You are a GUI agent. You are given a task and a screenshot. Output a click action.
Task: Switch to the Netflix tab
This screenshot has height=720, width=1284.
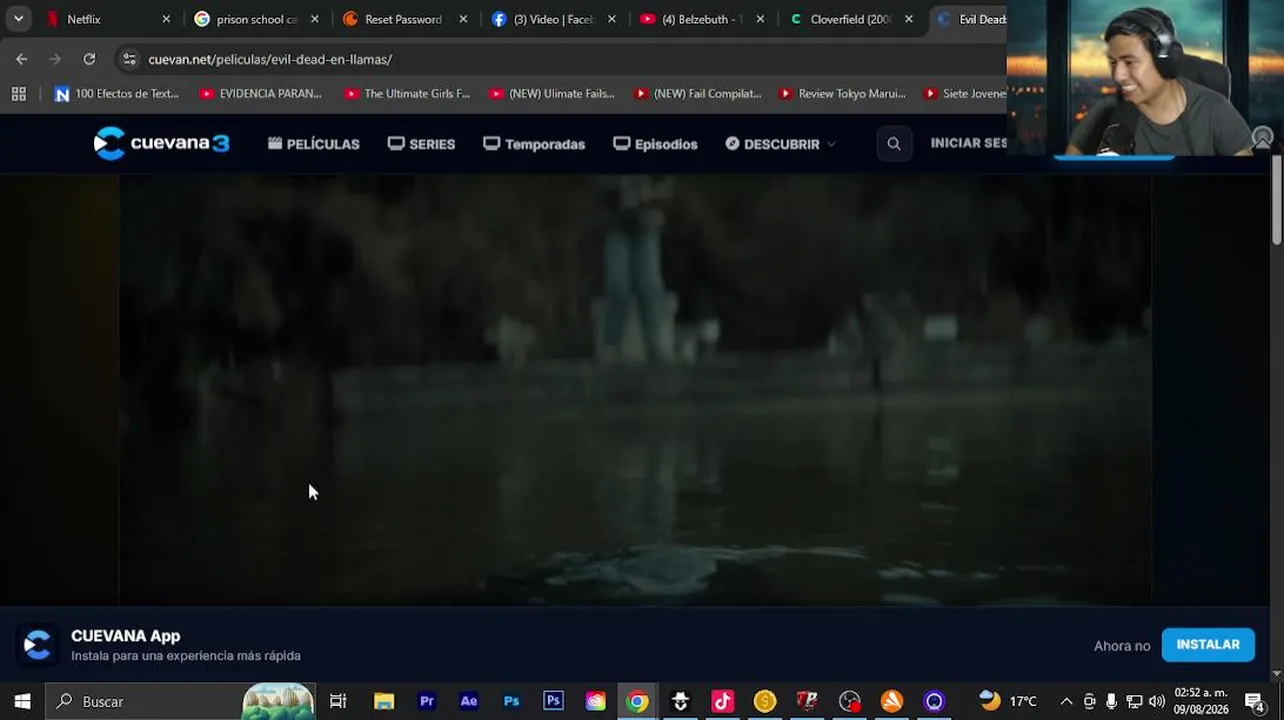[x=107, y=19]
